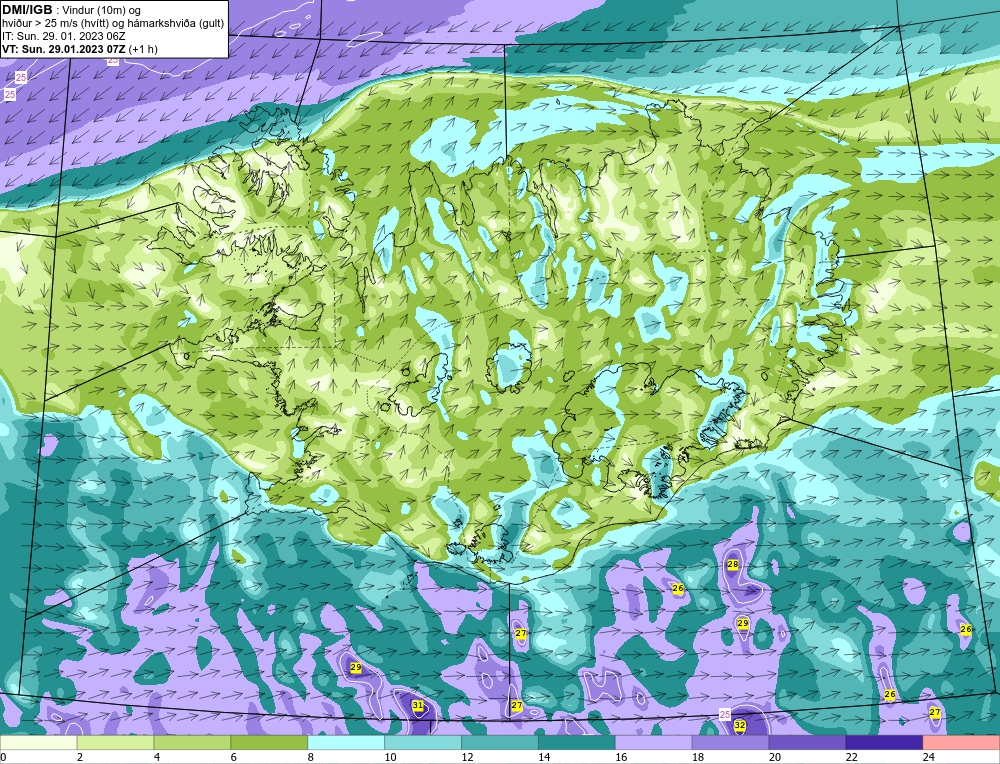Select the 4–6 m/s green legend swatch
The height and width of the screenshot is (764, 1000).
pyautogui.click(x=192, y=742)
